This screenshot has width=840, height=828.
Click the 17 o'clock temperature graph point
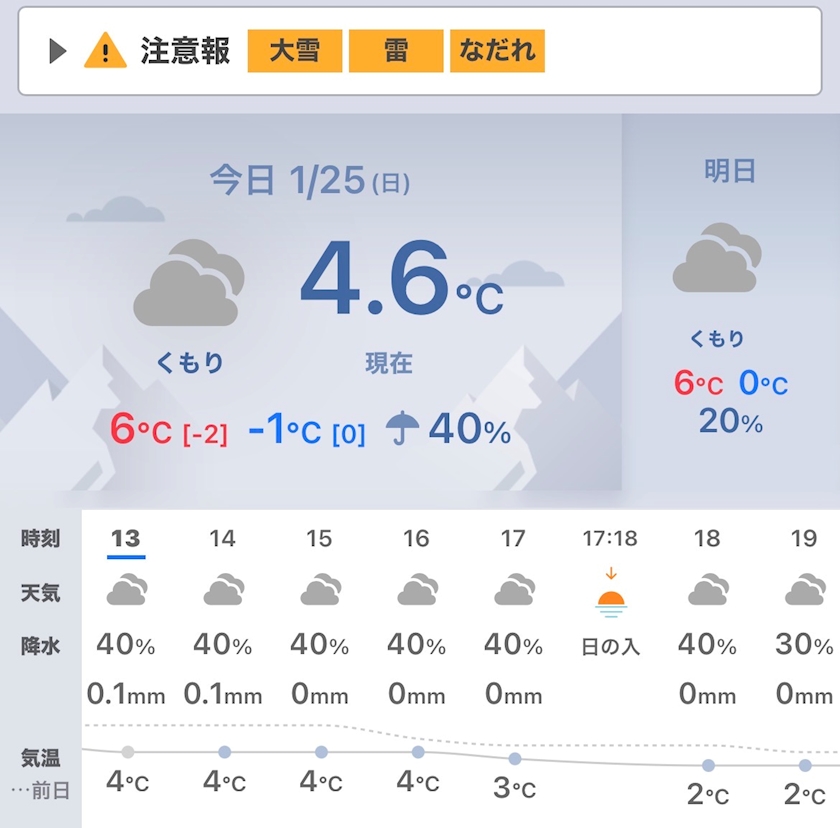point(515,758)
